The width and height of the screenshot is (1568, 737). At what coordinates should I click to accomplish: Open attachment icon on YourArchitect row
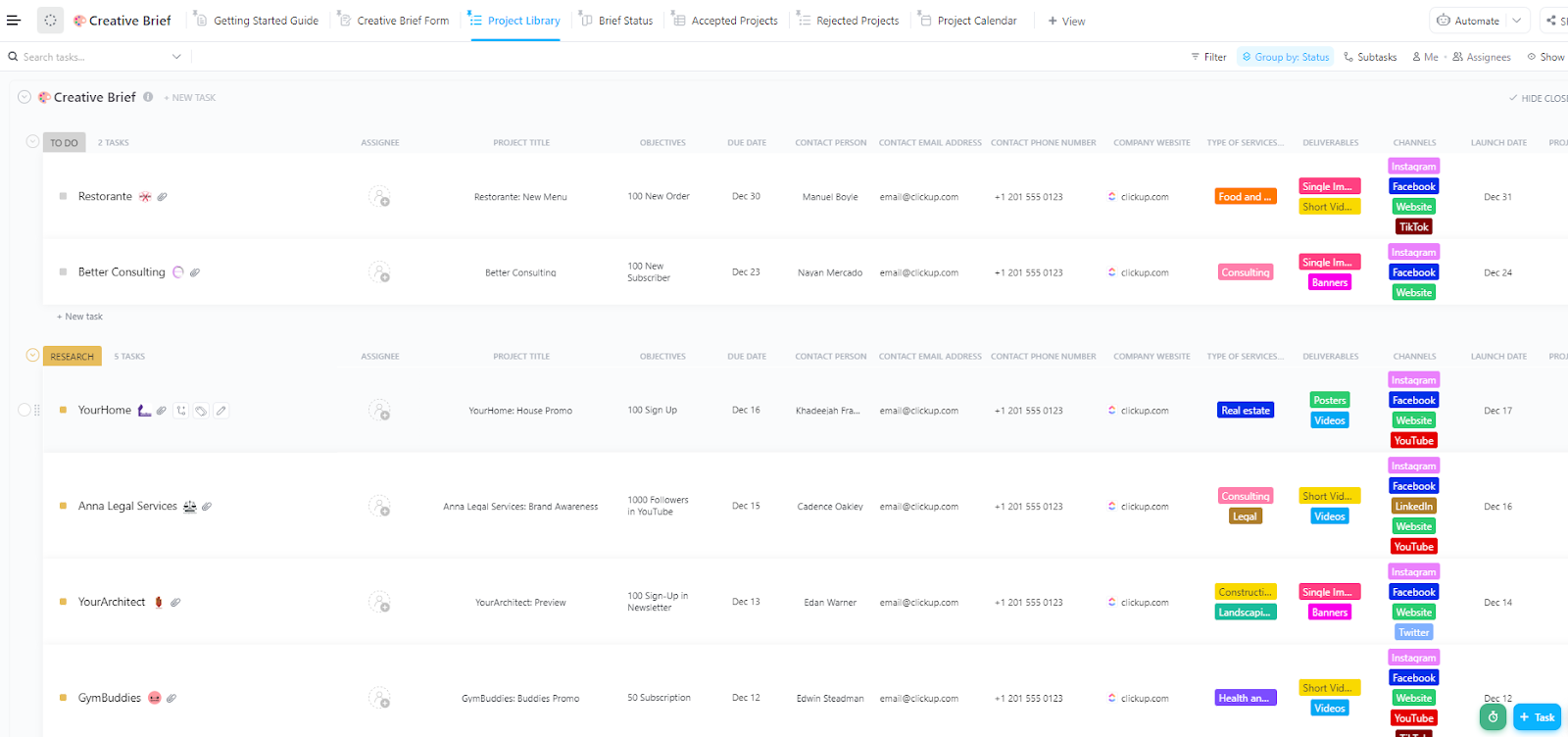pos(175,603)
